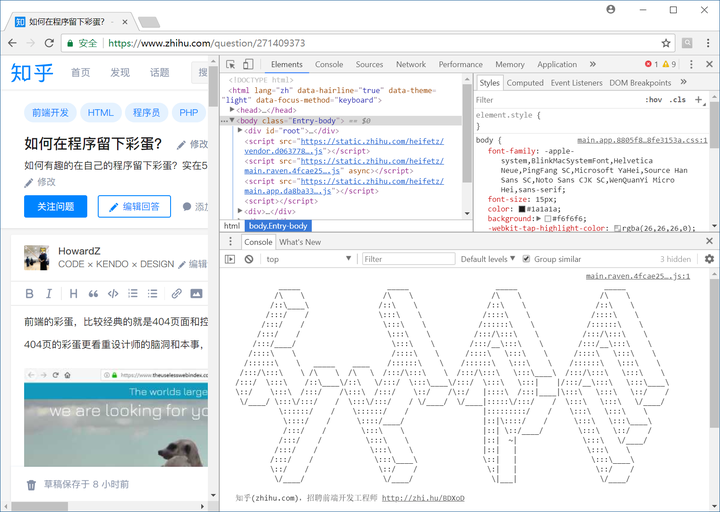The height and width of the screenshot is (512, 720).
Task: Open What's New drawer tab
Action: 300,242
